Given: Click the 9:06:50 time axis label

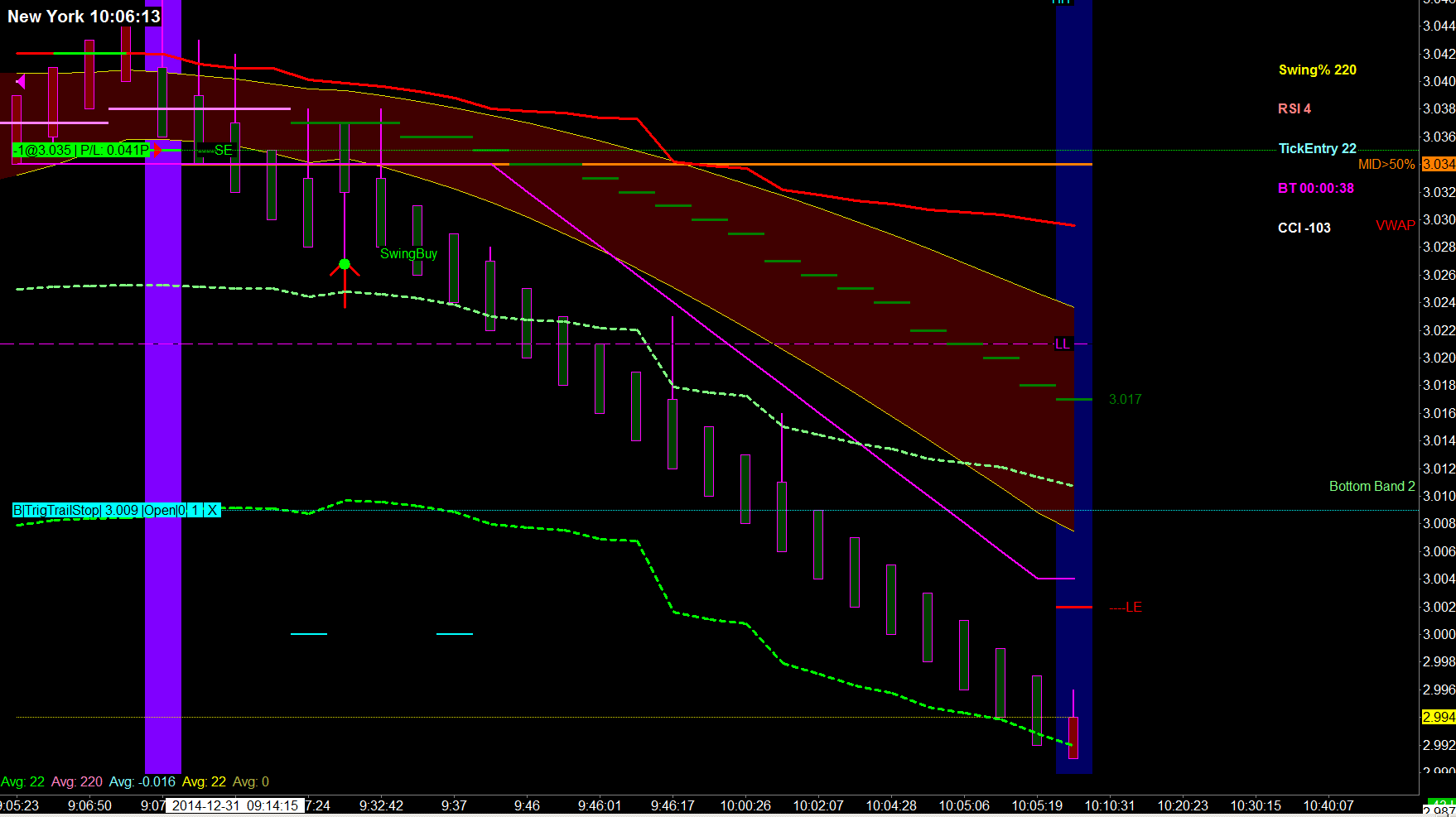Looking at the screenshot, I should click(x=89, y=805).
